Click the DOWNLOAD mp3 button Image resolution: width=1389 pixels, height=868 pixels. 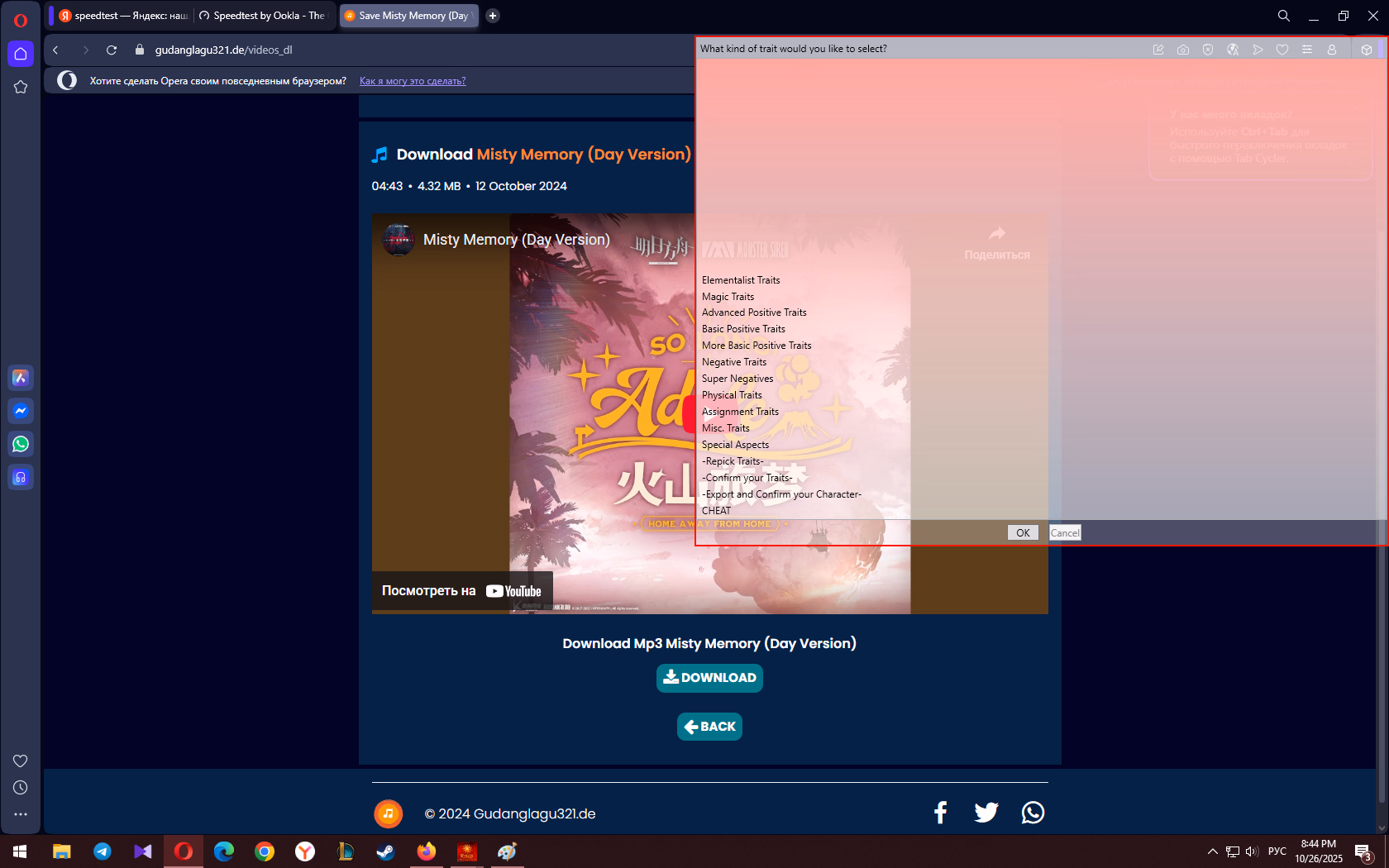pyautogui.click(x=709, y=678)
